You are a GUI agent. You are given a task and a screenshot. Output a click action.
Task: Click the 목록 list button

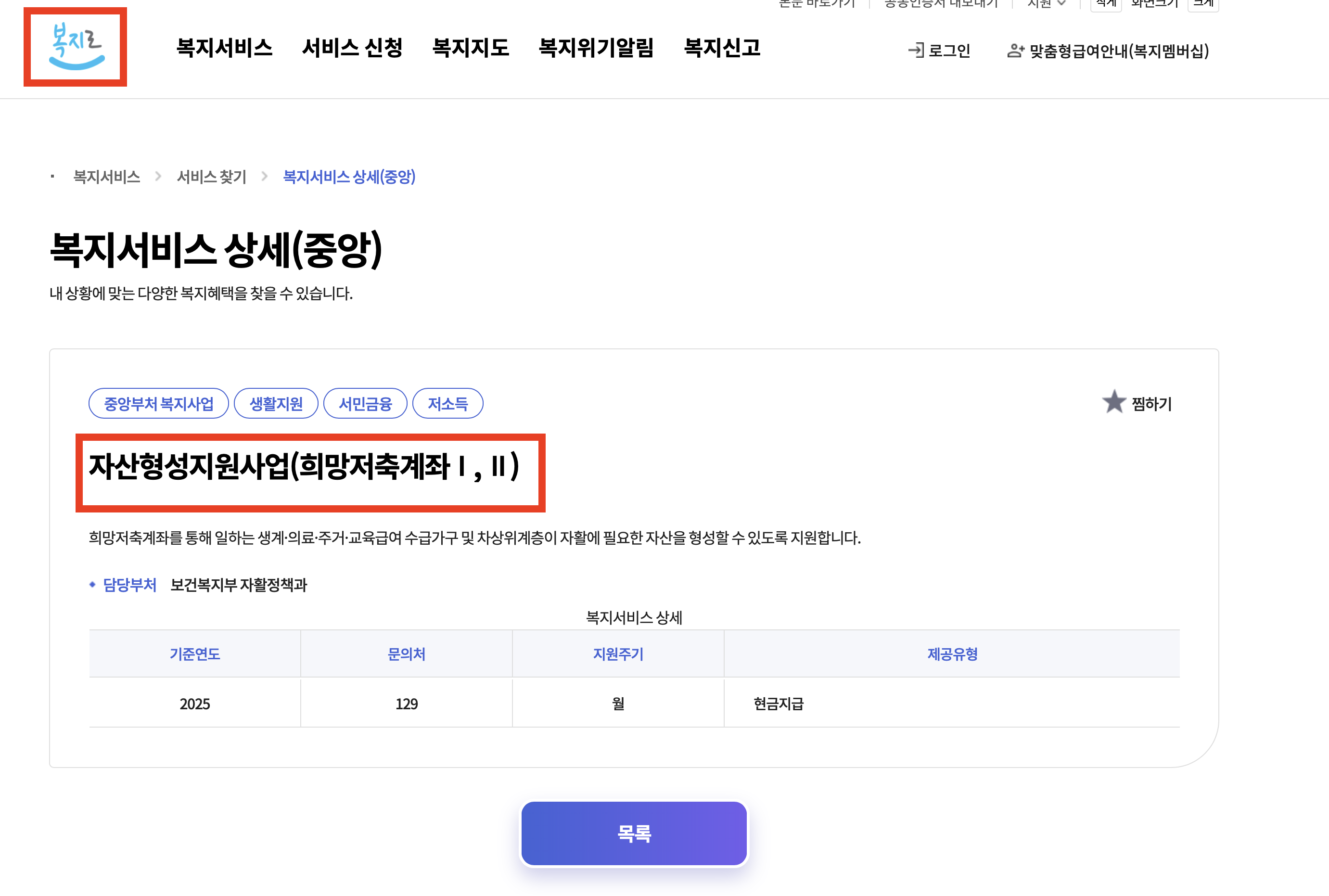pyautogui.click(x=634, y=833)
